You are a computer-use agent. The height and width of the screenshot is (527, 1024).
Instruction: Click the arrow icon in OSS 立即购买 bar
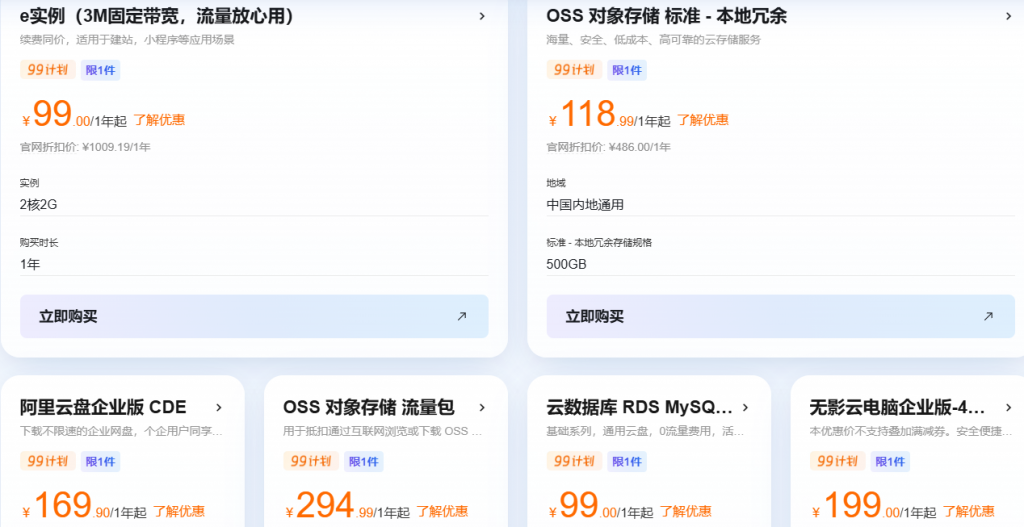click(x=988, y=316)
